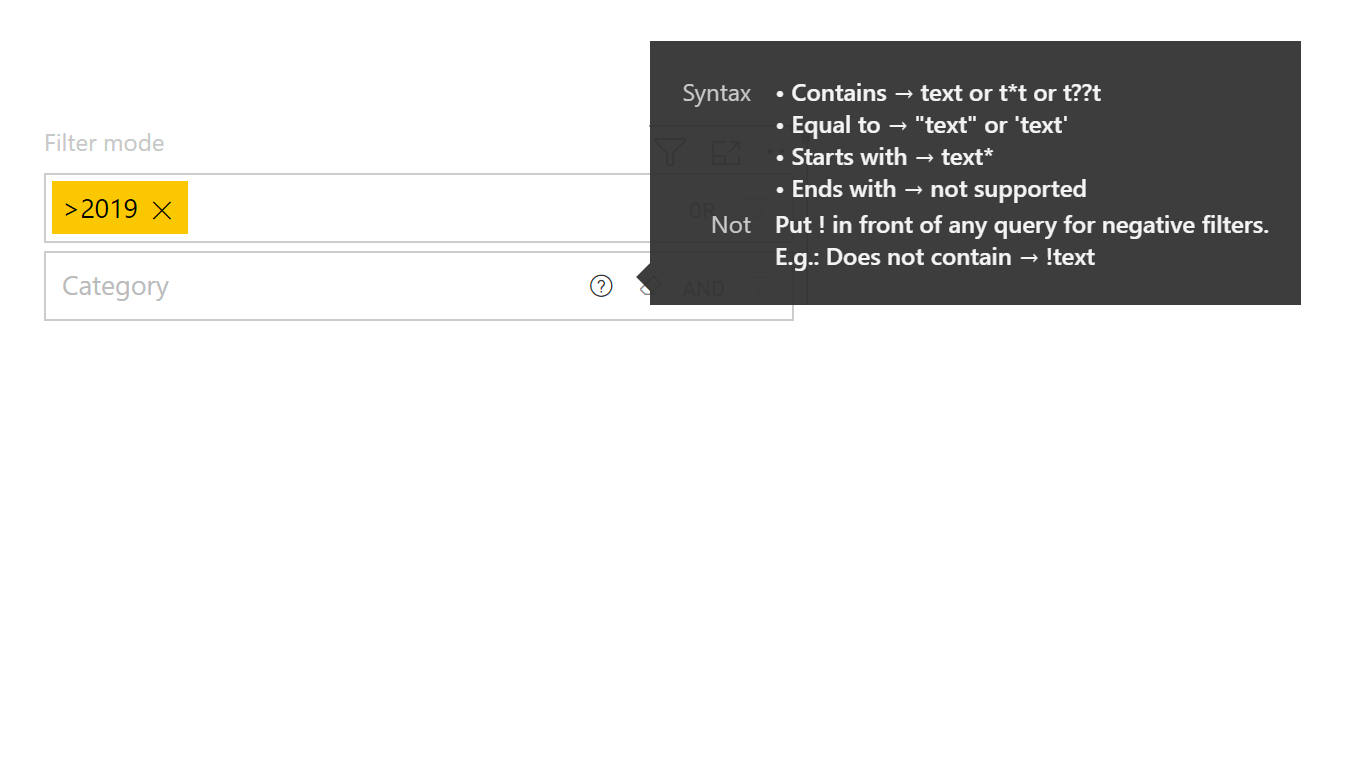This screenshot has width=1366, height=768.
Task: Click the Contains syntax line in tooltip
Action: pyautogui.click(x=938, y=93)
